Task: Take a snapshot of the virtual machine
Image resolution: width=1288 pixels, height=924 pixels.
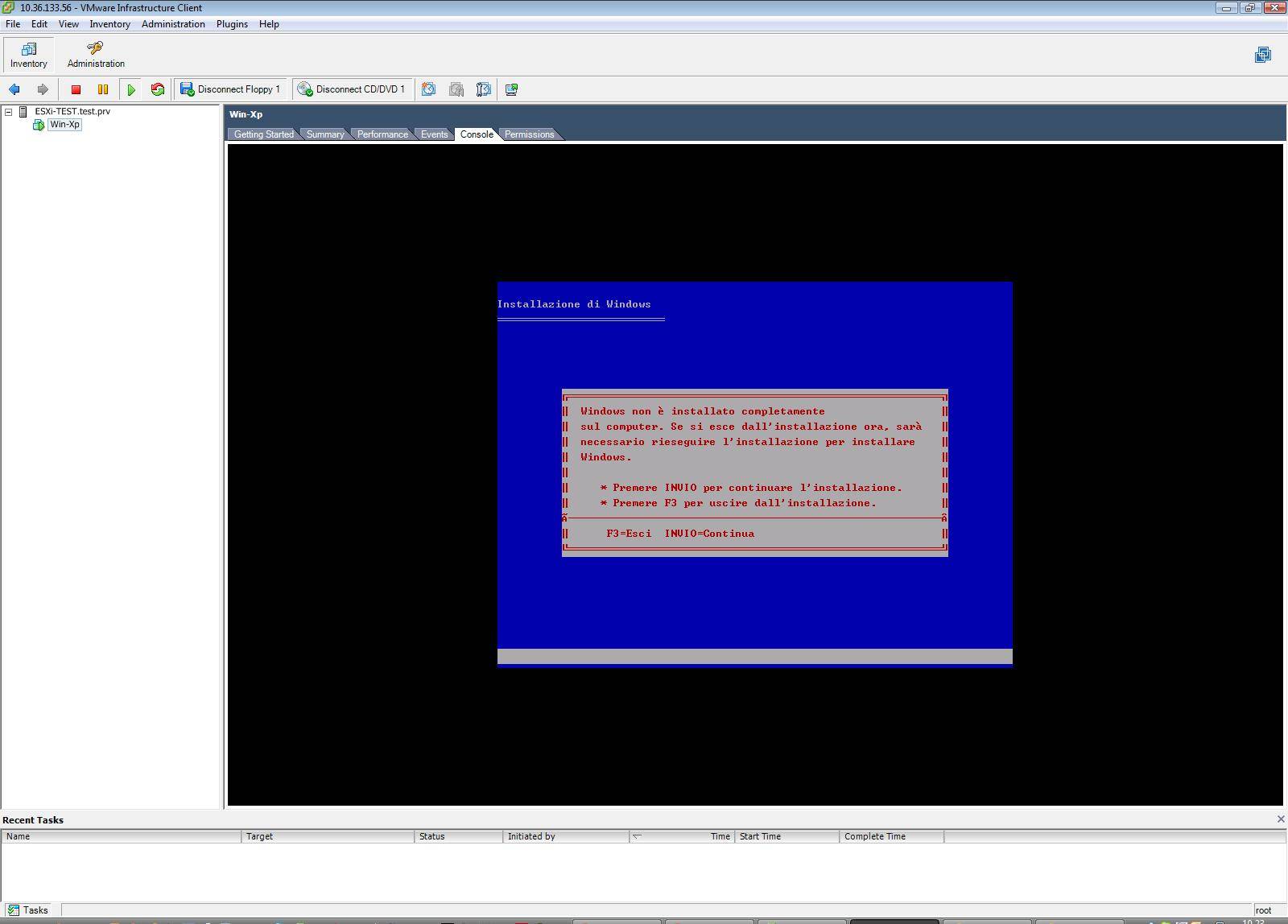Action: (428, 89)
